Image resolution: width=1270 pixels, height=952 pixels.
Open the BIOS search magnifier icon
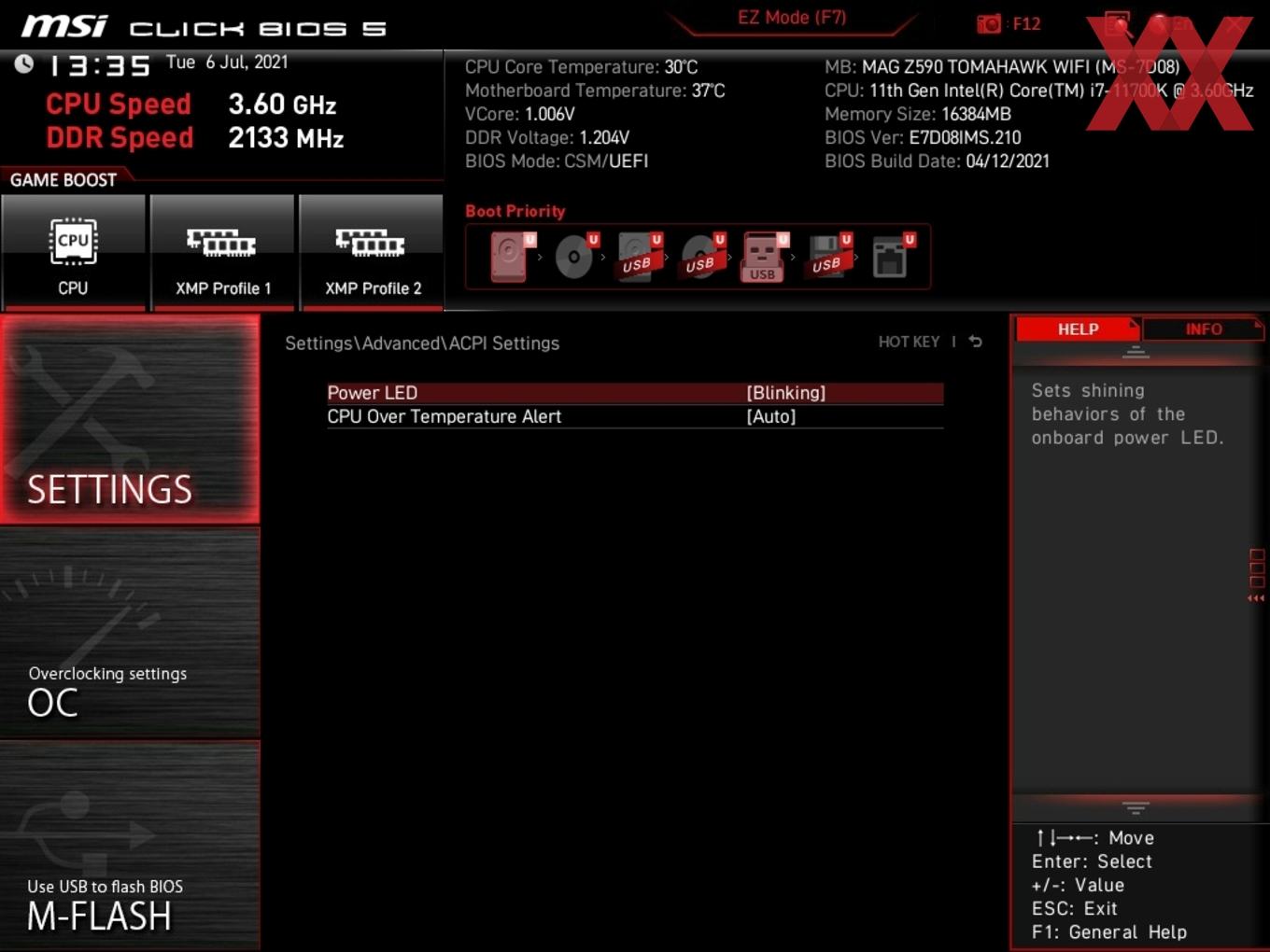point(1117,23)
